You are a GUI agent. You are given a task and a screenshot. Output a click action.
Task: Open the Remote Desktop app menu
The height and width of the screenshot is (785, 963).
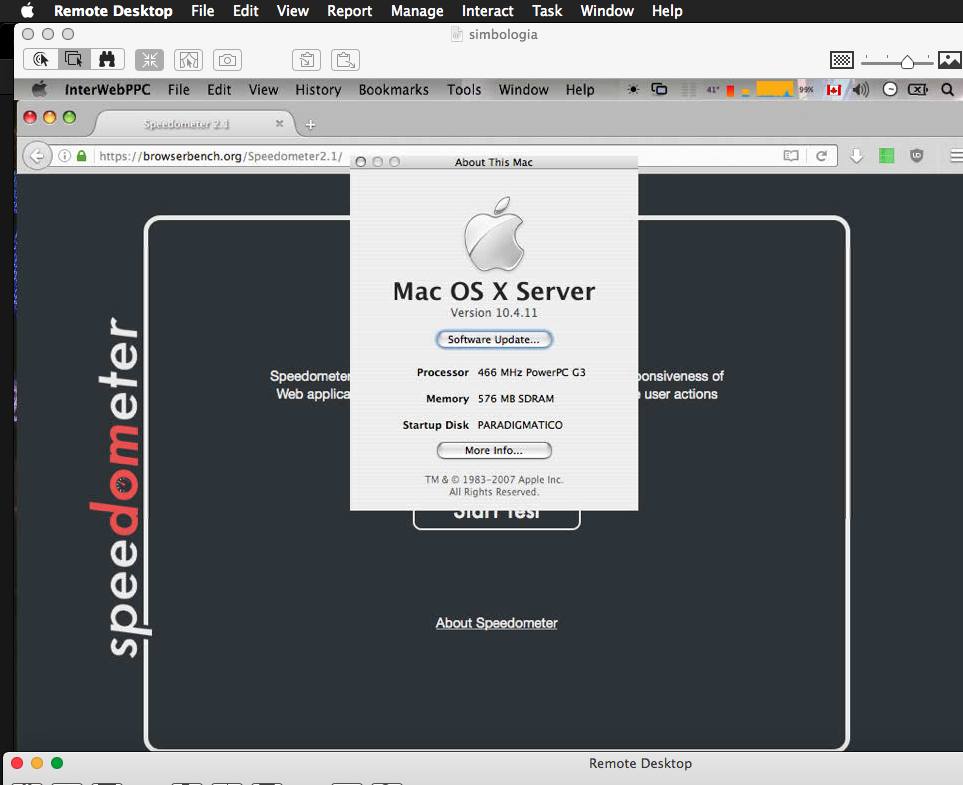click(113, 11)
